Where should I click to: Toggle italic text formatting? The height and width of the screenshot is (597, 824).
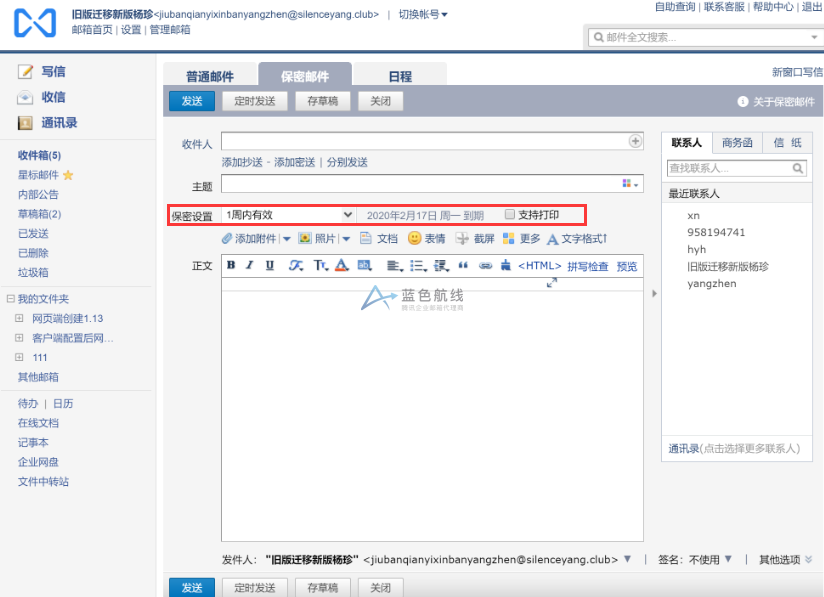[250, 265]
